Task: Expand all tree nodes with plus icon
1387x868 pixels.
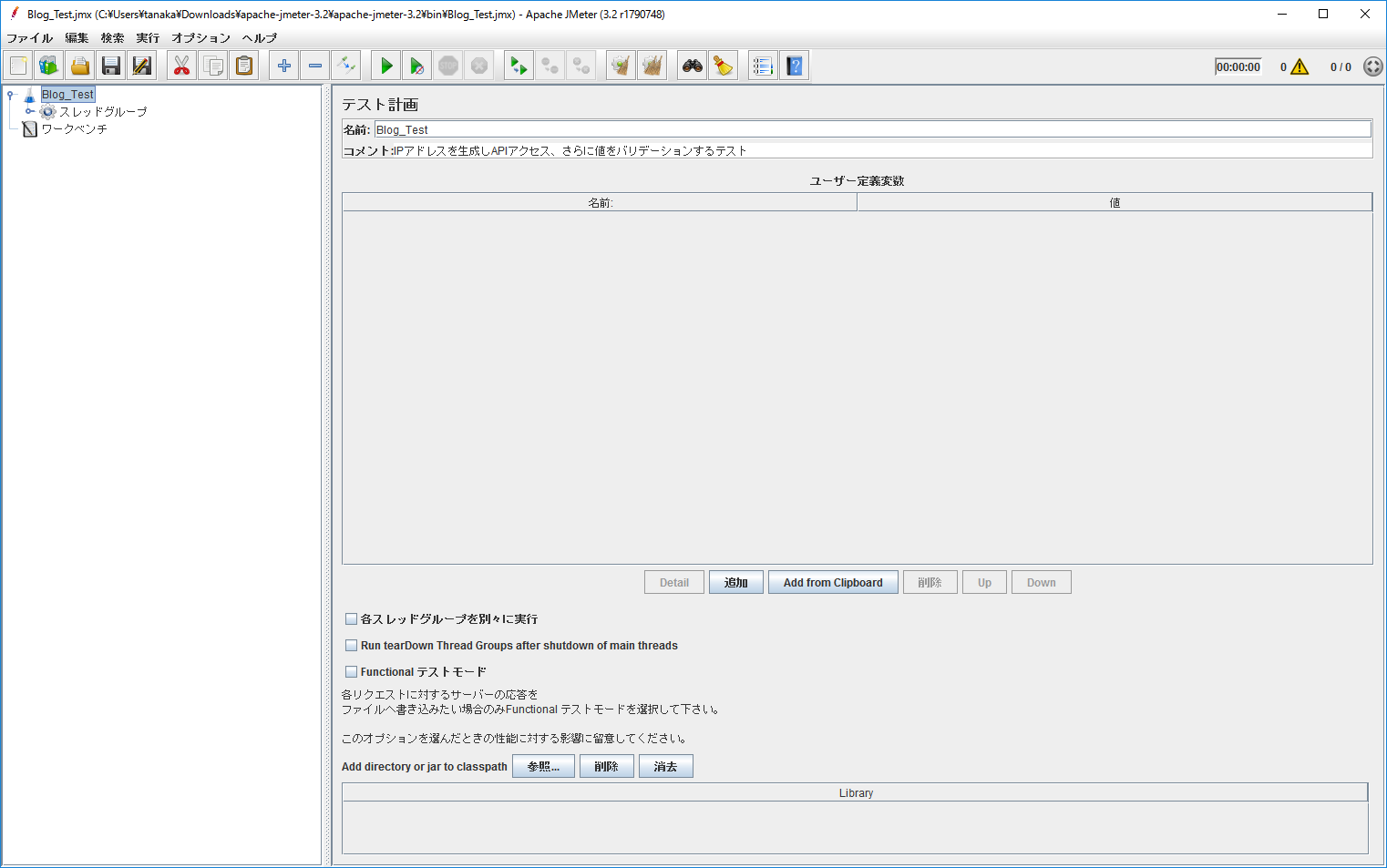Action: 284,66
